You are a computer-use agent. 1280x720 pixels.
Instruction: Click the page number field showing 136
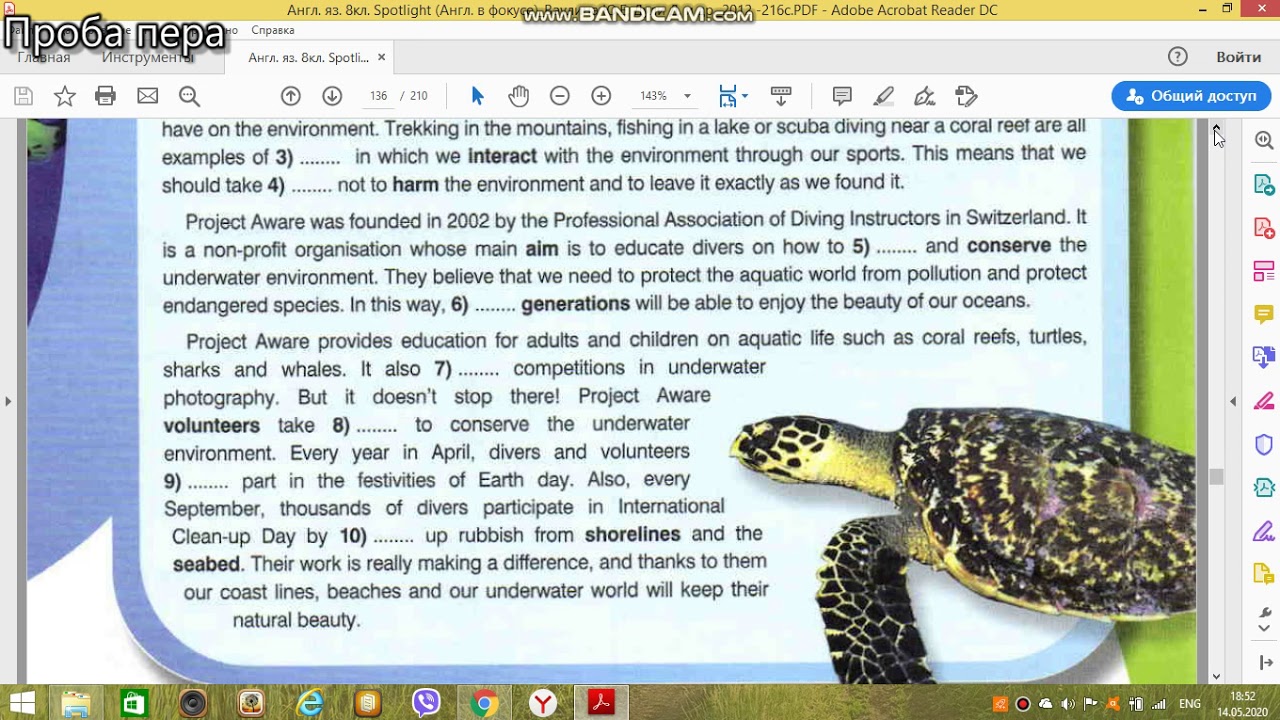click(378, 96)
